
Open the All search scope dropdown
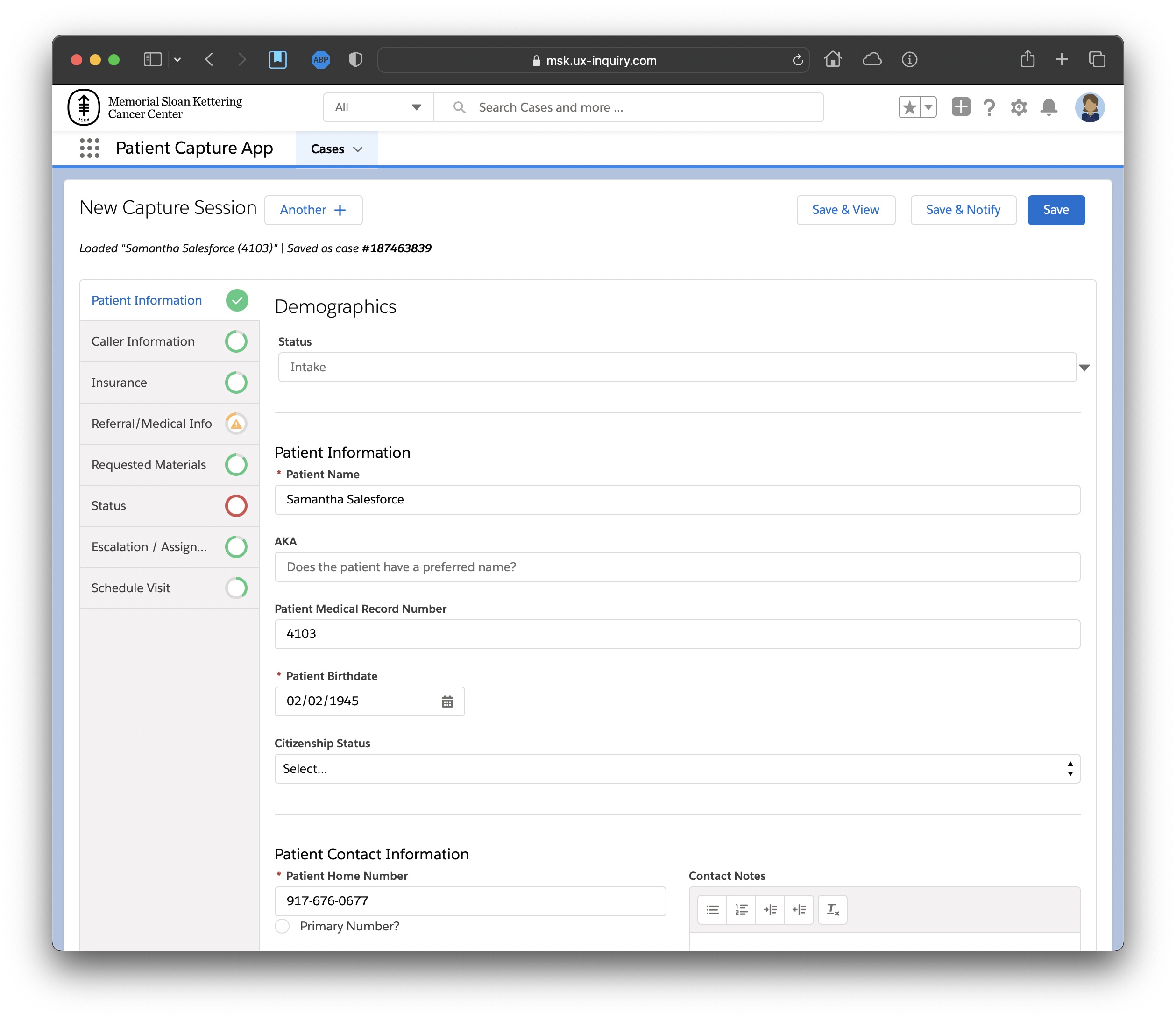point(378,107)
